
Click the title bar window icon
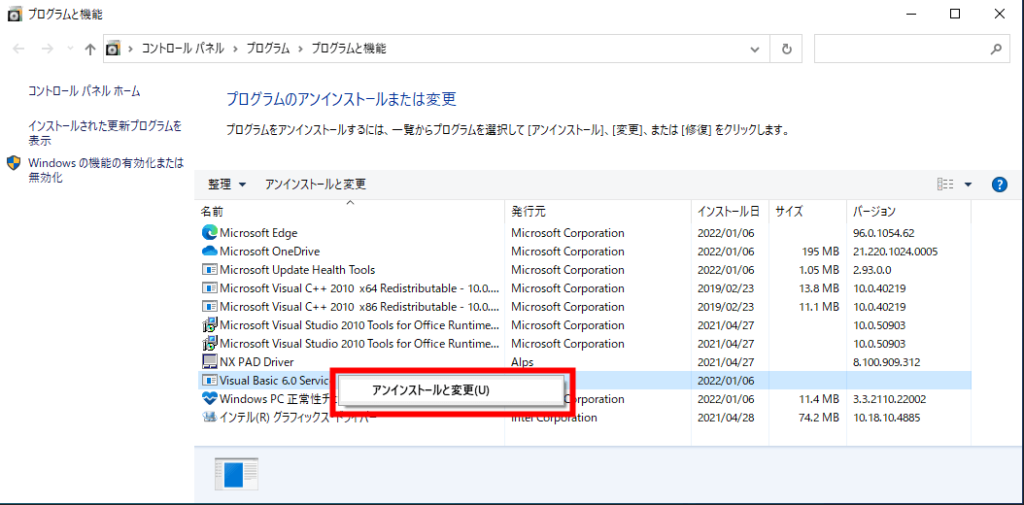point(14,14)
